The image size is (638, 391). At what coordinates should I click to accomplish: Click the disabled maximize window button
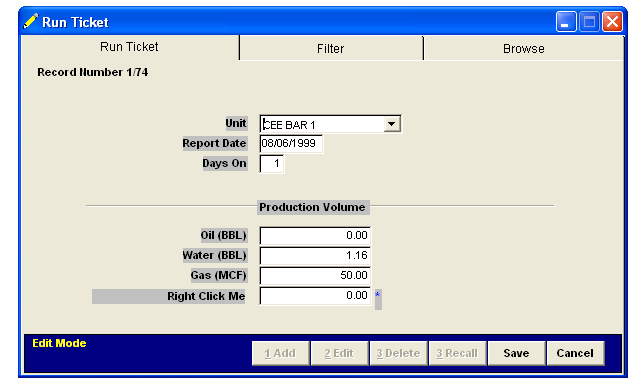[589, 21]
